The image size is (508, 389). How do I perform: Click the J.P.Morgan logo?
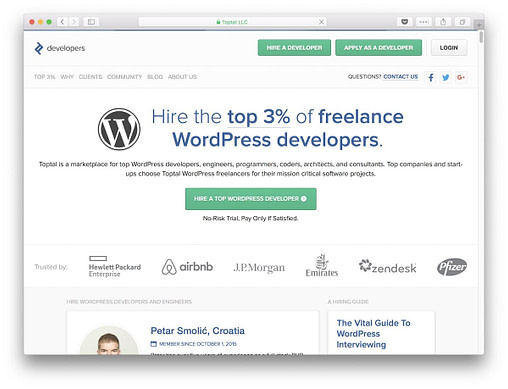click(259, 268)
